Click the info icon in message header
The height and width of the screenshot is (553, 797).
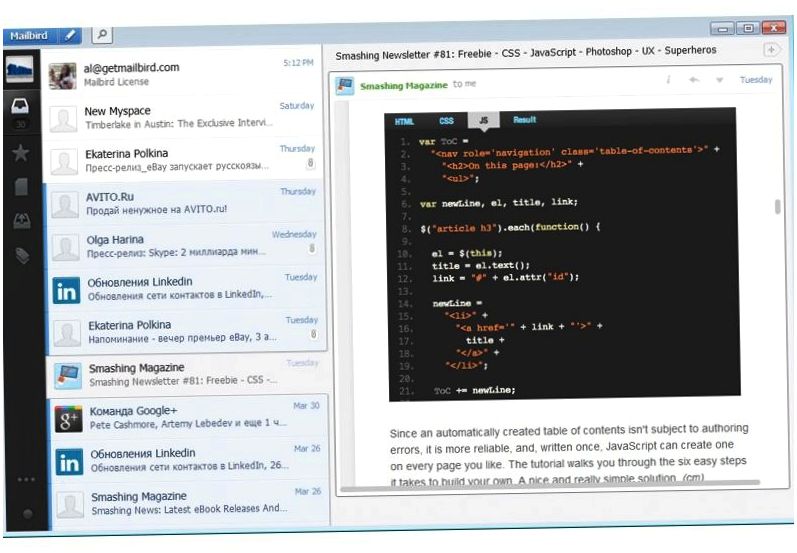[x=668, y=80]
